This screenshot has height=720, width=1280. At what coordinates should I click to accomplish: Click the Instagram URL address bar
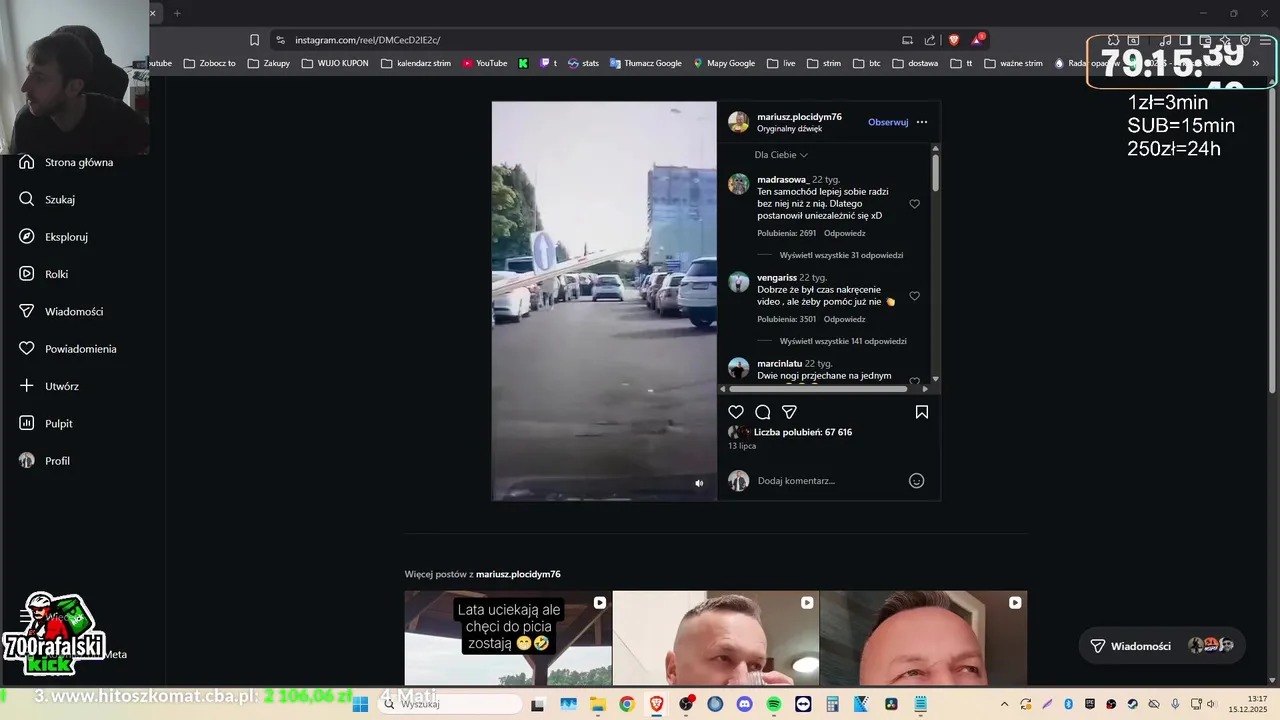point(590,40)
